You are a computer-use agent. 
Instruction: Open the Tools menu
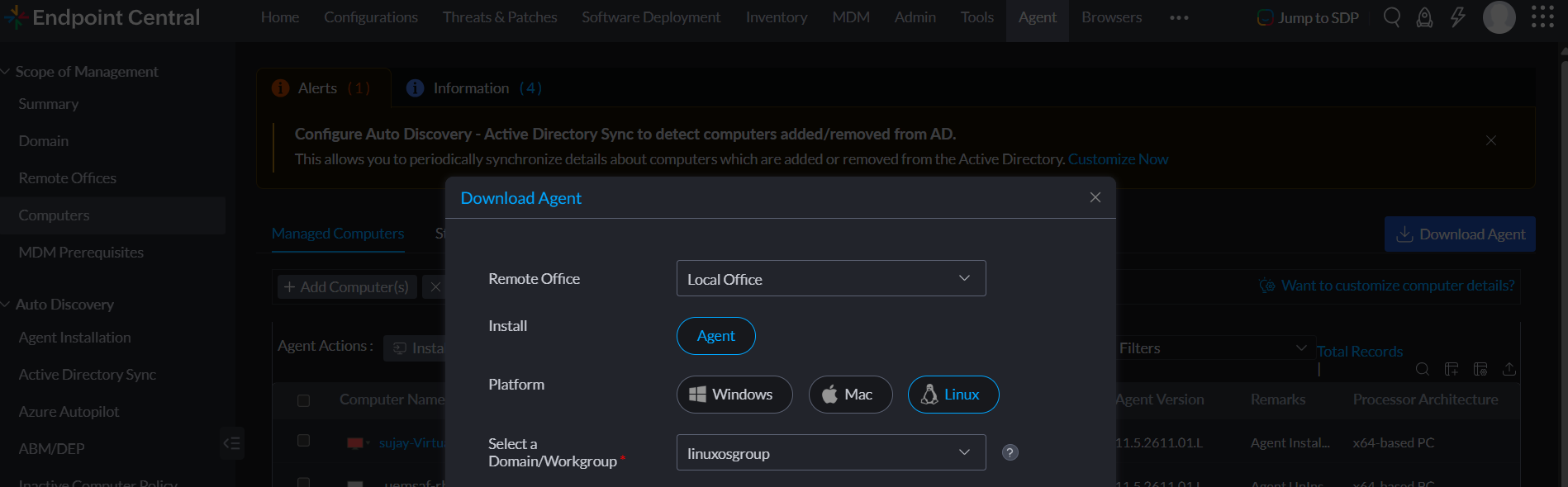click(x=977, y=17)
